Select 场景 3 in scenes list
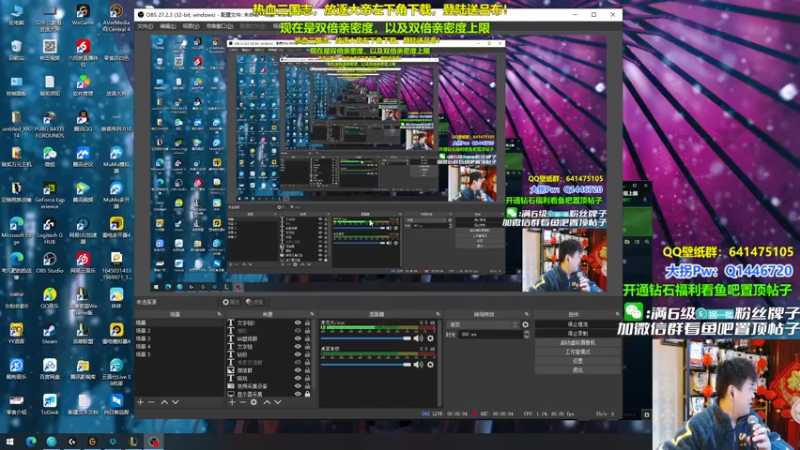Viewport: 800px width, 450px height. pos(179,338)
